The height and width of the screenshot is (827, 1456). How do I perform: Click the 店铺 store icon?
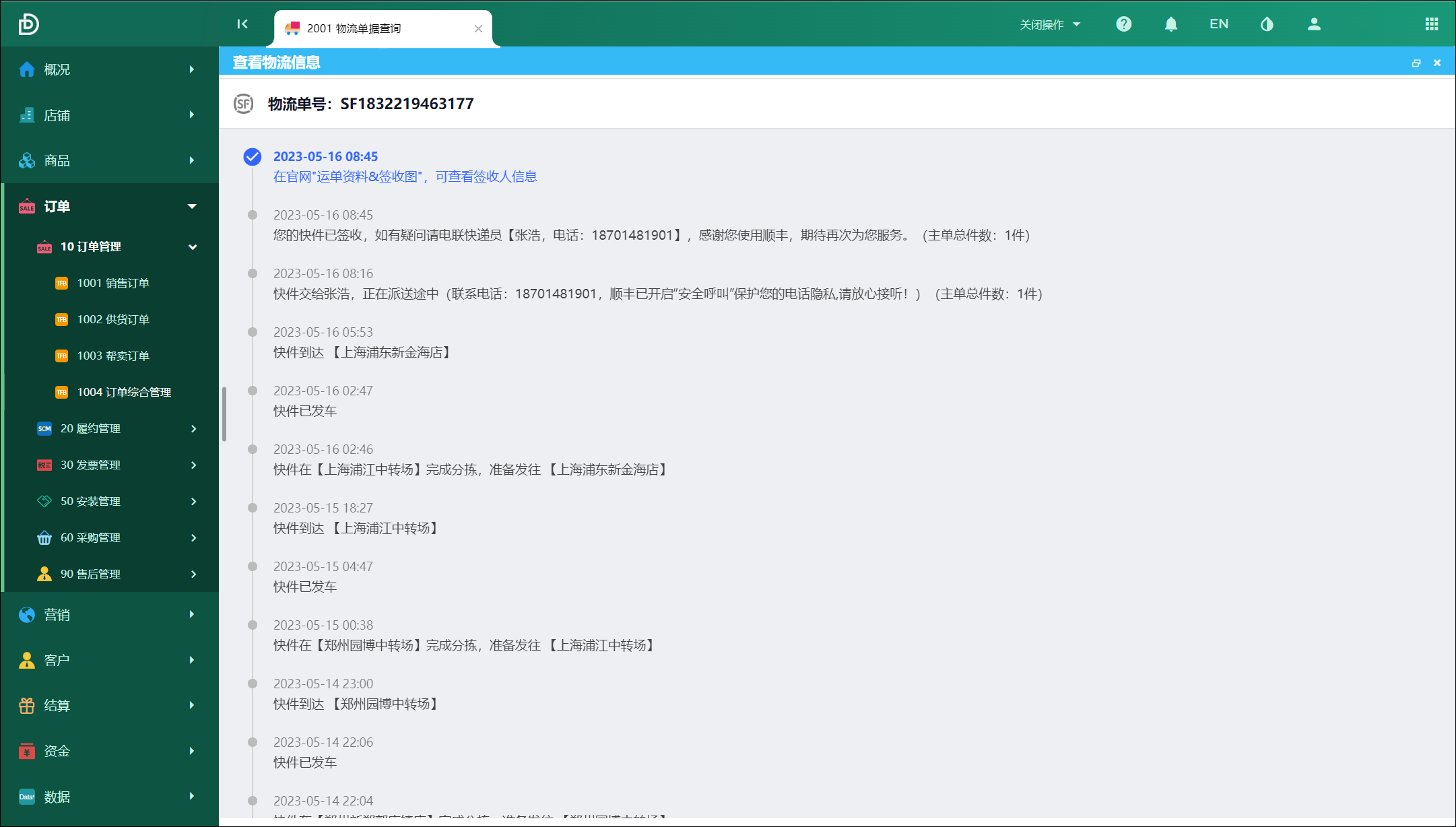coord(27,115)
